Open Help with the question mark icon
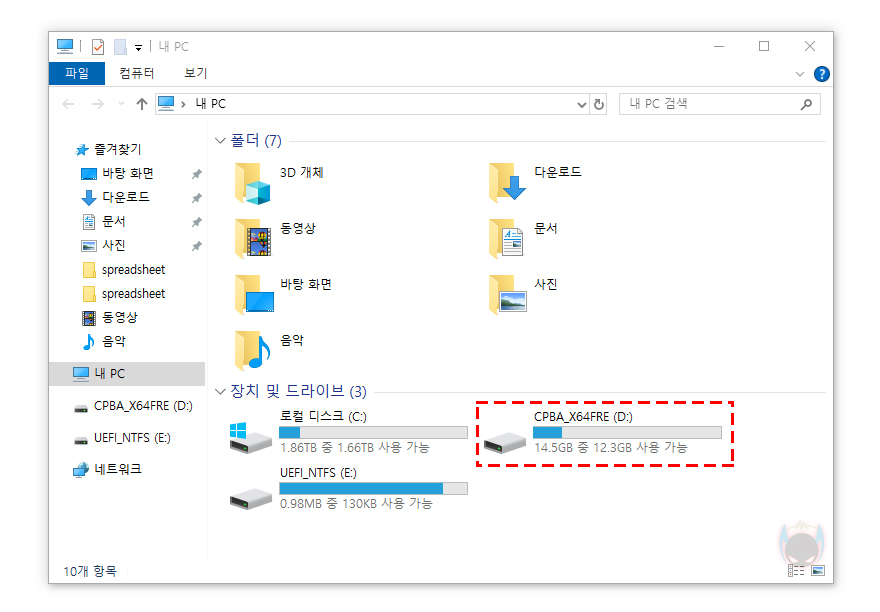 click(821, 74)
